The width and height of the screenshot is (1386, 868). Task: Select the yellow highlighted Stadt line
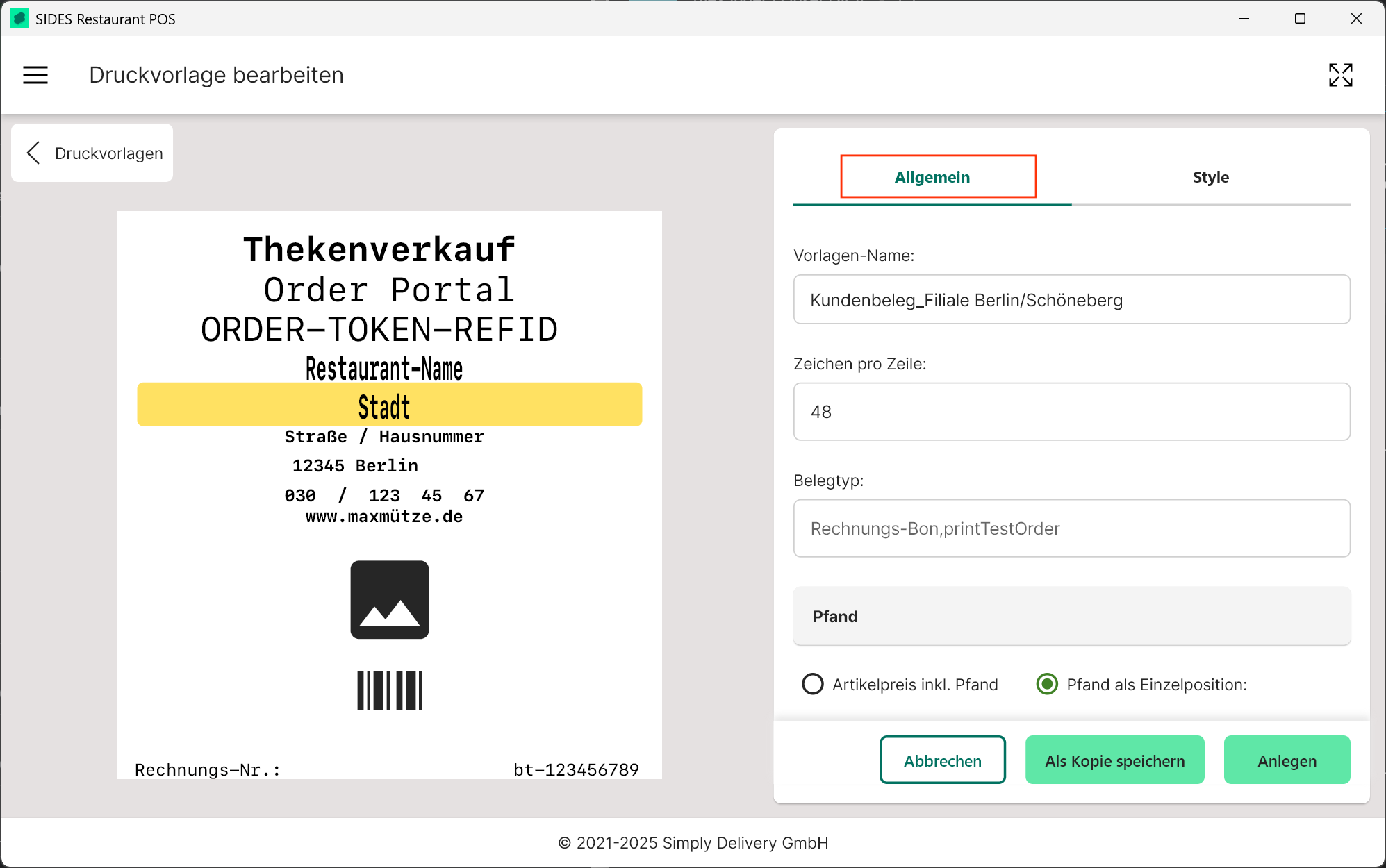(x=389, y=405)
